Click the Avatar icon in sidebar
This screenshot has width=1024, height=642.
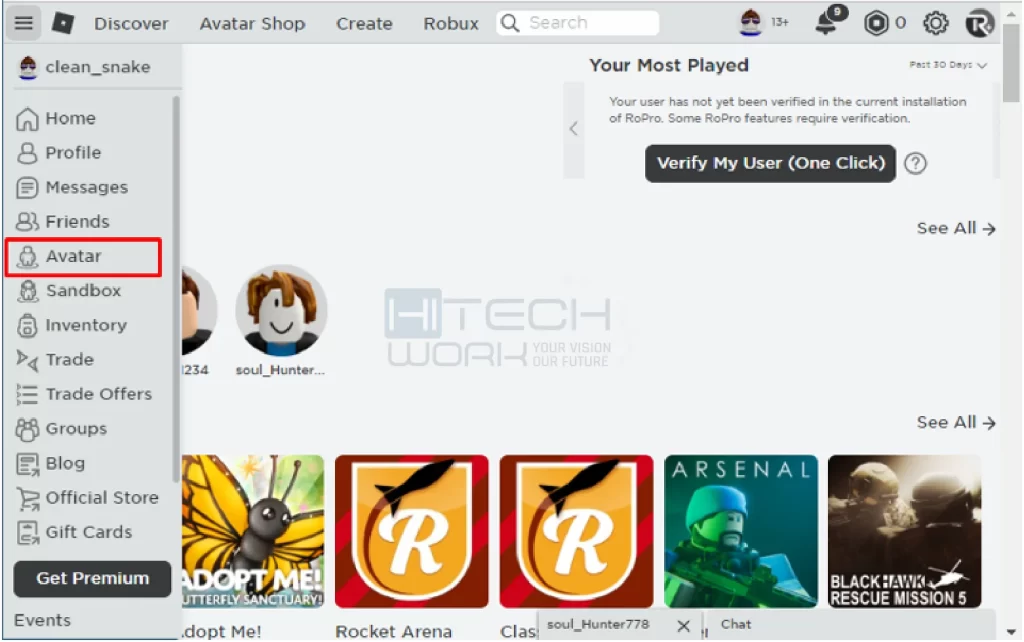27,257
